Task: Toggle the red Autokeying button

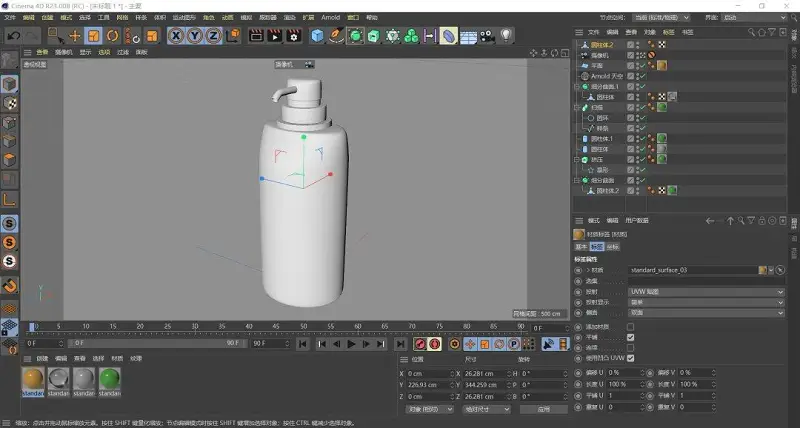Action: pos(435,344)
